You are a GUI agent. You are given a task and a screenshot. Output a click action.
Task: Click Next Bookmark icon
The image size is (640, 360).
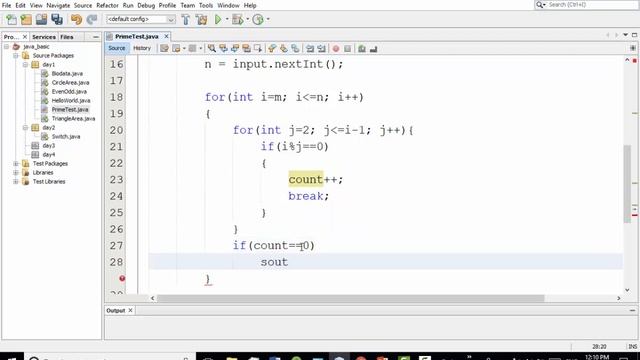[283, 49]
